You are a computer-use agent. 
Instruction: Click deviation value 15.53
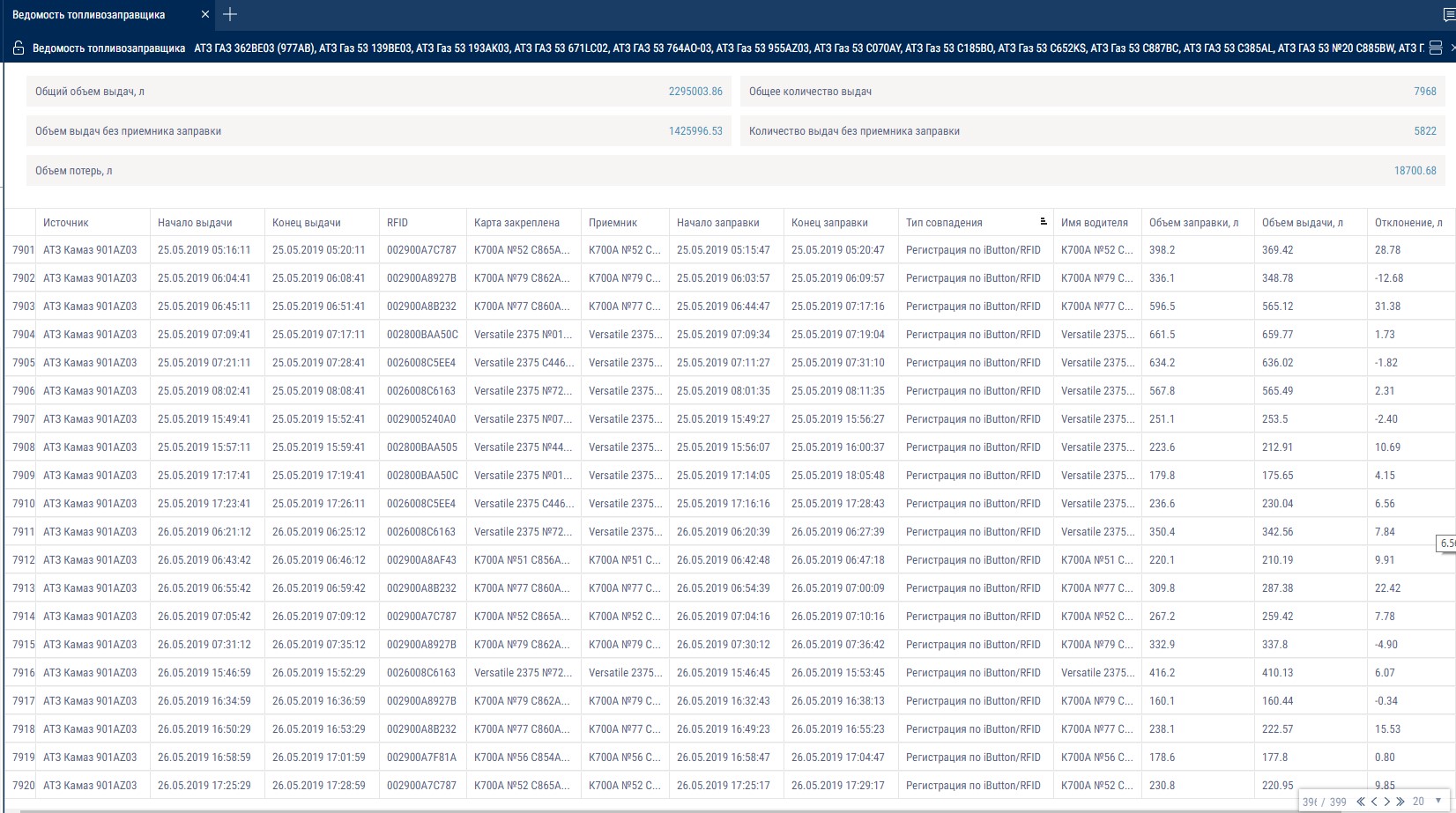click(1387, 729)
